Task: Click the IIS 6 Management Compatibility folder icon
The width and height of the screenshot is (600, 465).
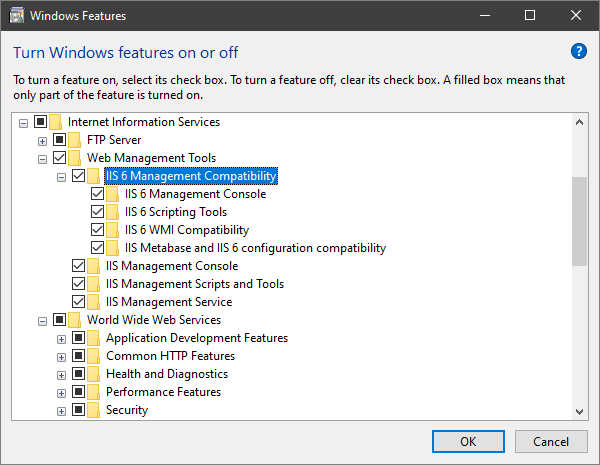Action: [x=94, y=176]
